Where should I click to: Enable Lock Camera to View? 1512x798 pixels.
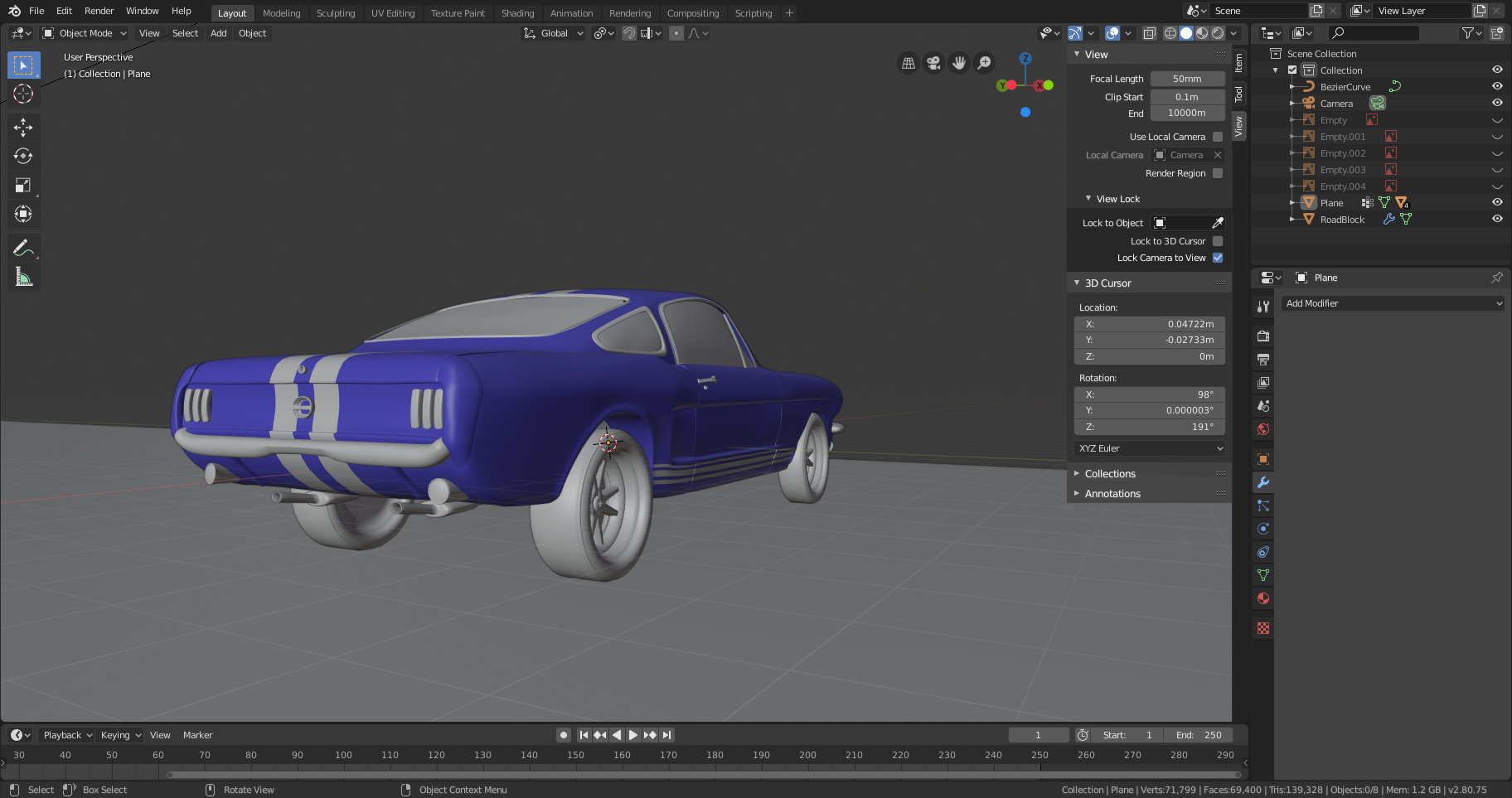point(1217,258)
